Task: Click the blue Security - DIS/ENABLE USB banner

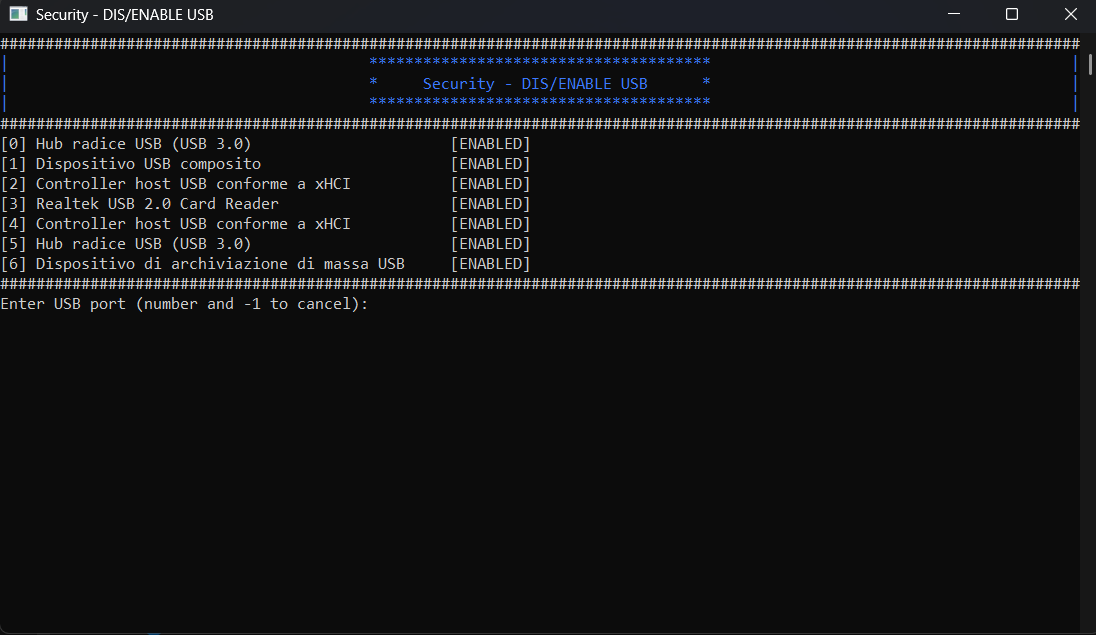Action: [x=535, y=84]
